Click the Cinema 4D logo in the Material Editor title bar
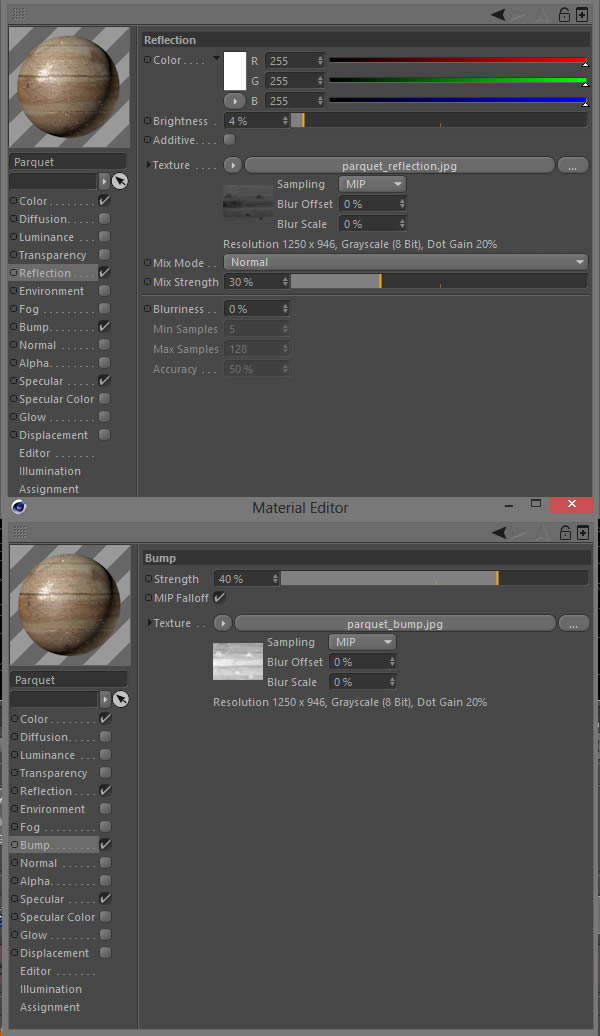 (19, 507)
